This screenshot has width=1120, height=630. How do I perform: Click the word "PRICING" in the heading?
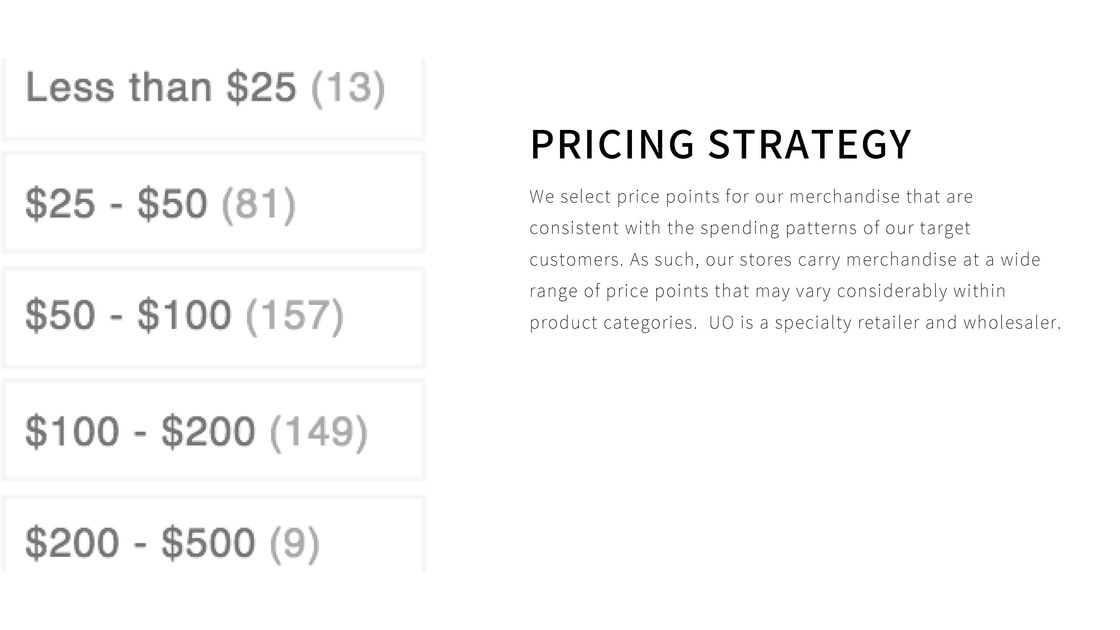click(x=612, y=145)
